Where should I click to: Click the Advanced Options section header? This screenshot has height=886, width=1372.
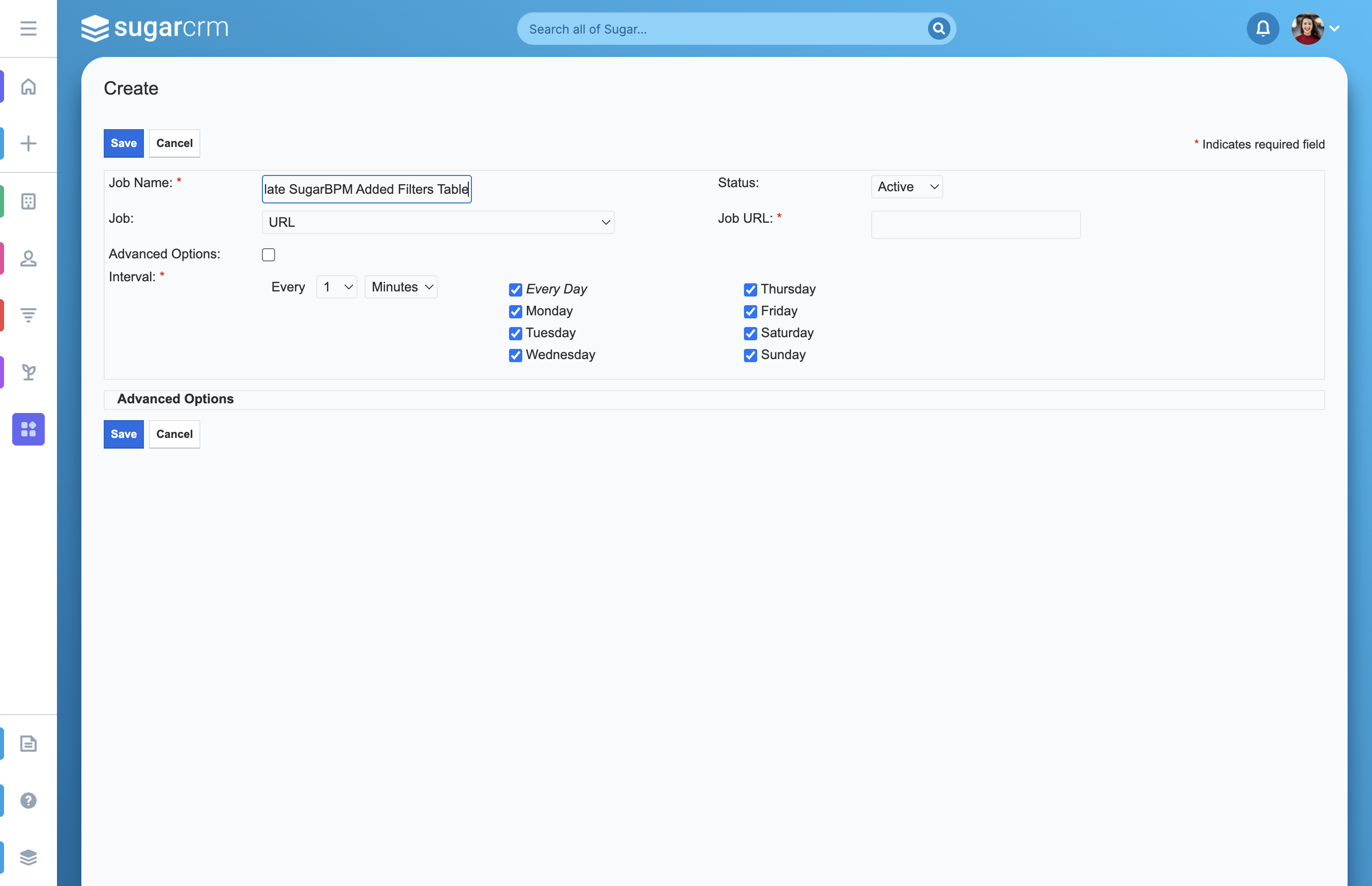pyautogui.click(x=175, y=399)
